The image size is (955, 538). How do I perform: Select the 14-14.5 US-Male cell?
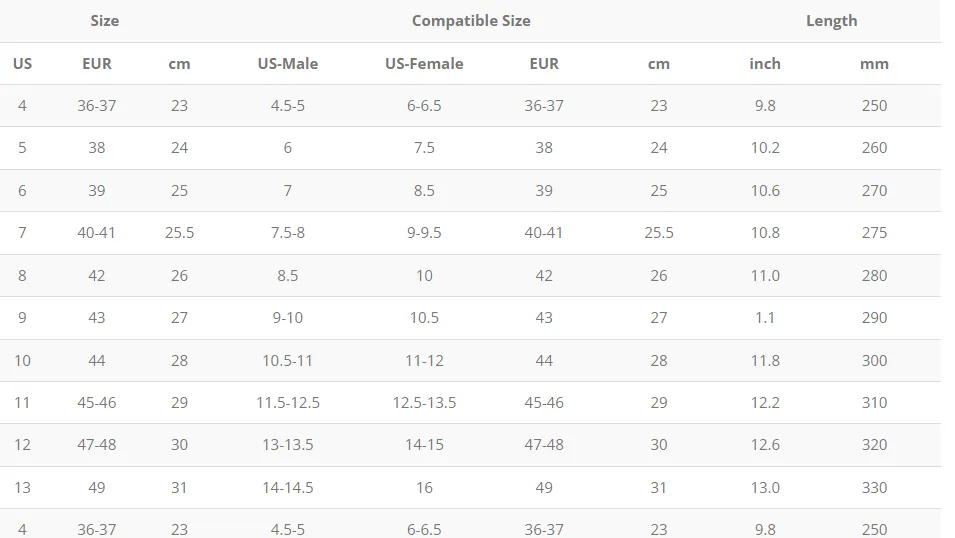287,487
